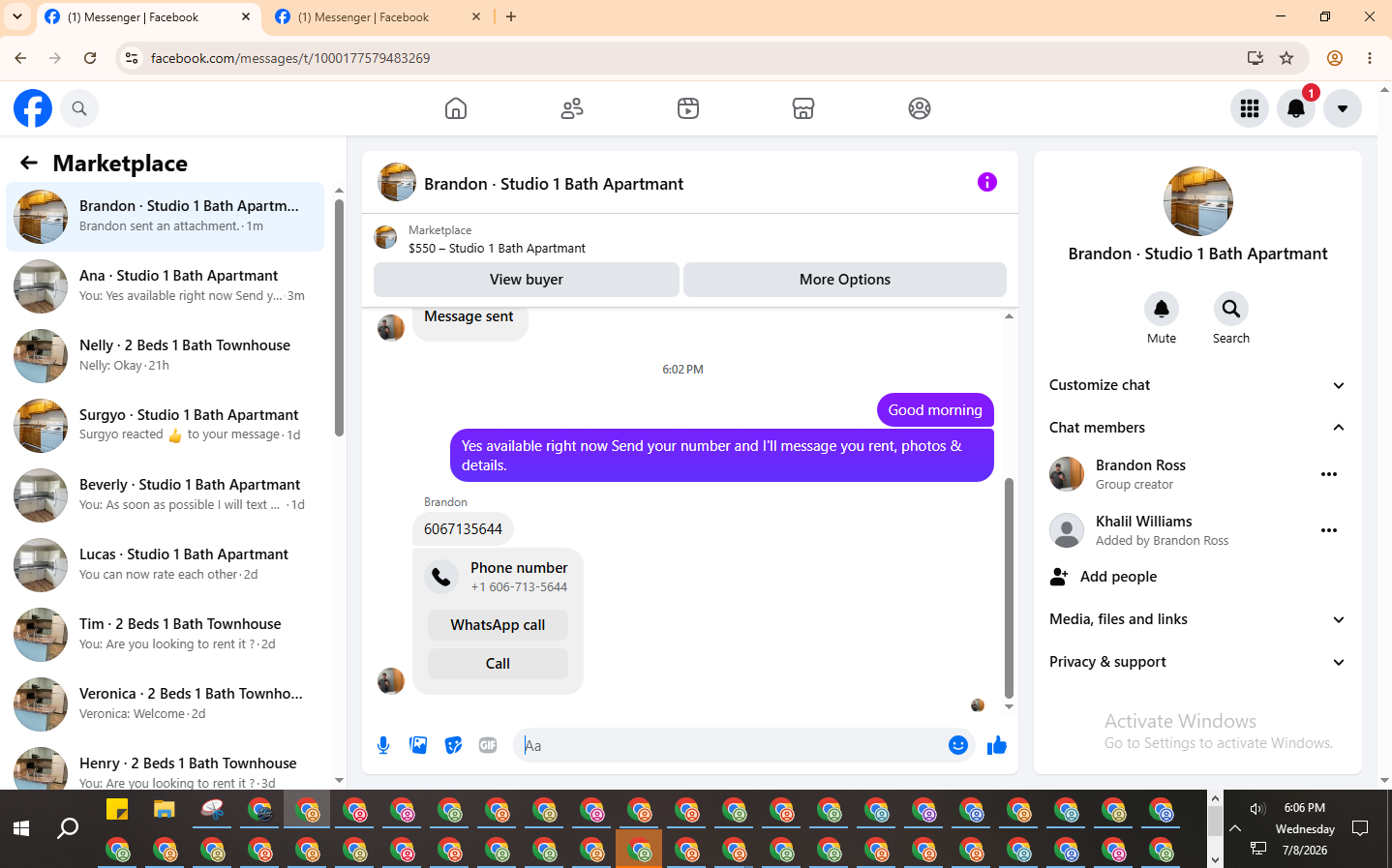Expand Privacy & support section

[x=1197, y=662]
